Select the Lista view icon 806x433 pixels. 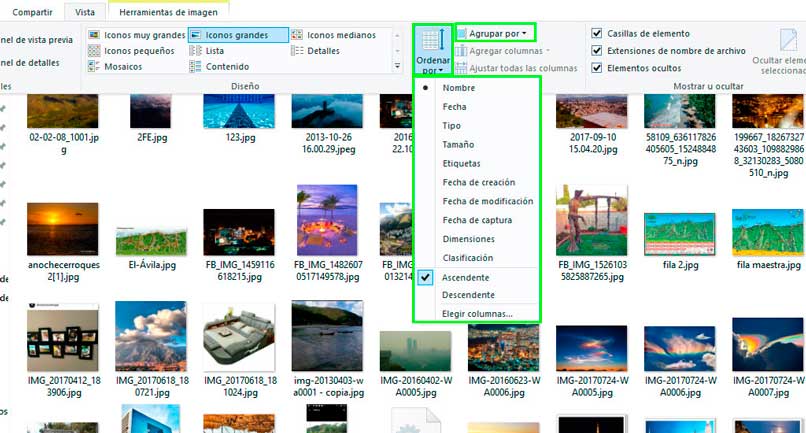click(x=195, y=51)
